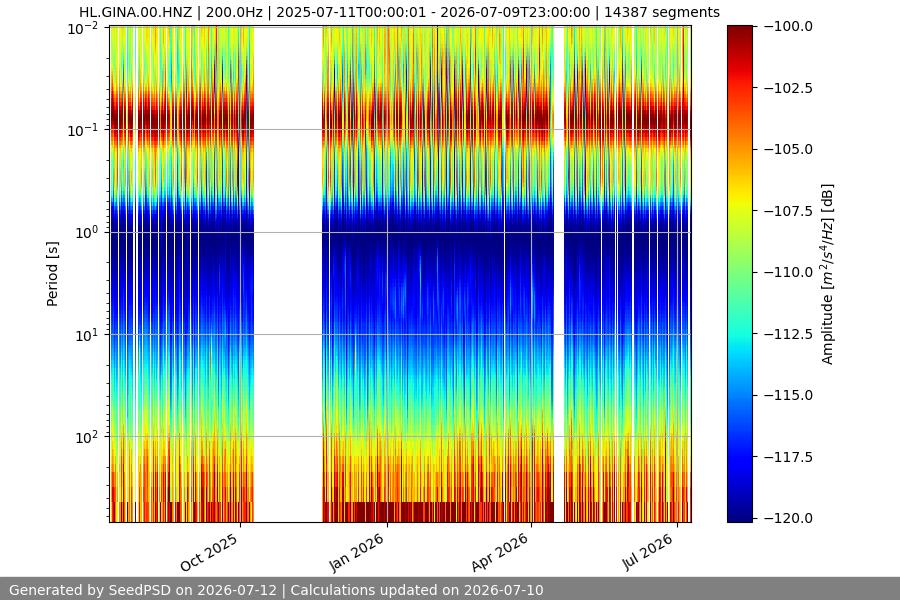Click the large white data gap before Jan 2026

point(288,274)
